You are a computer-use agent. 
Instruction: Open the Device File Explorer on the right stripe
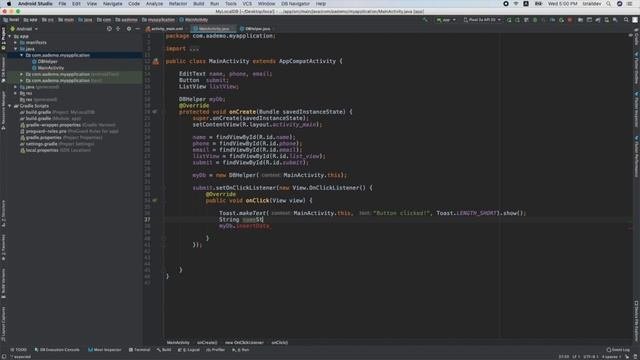[636, 320]
